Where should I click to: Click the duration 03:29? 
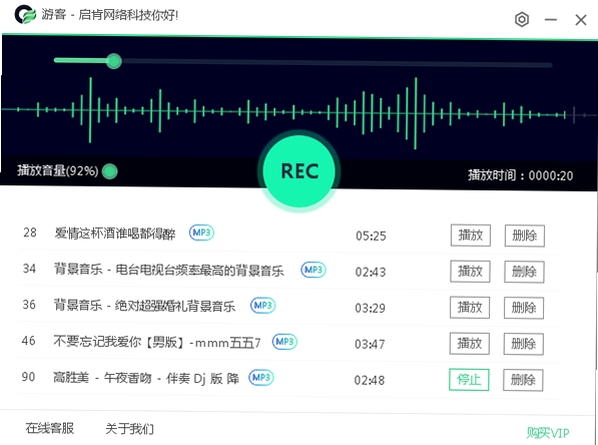coord(370,308)
